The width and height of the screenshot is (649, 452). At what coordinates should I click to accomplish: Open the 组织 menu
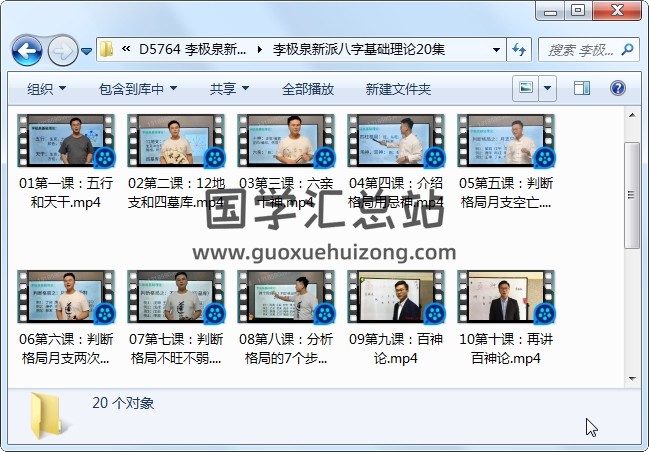point(46,89)
